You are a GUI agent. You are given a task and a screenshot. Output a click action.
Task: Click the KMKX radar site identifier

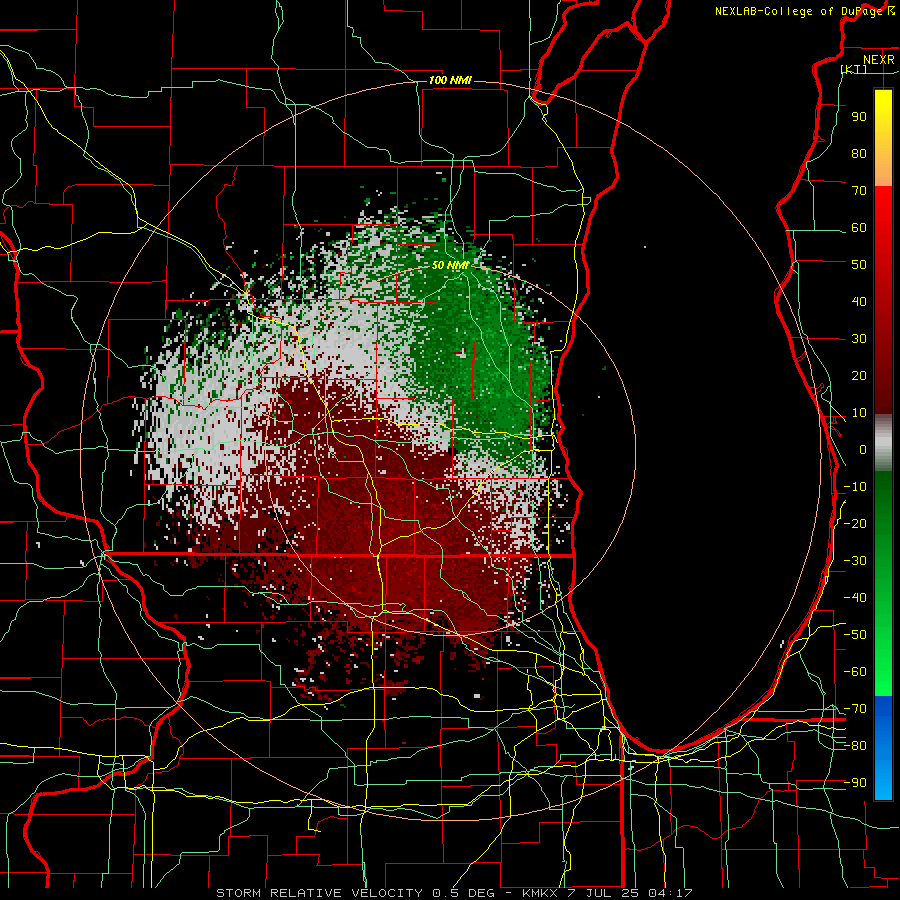coord(540,893)
